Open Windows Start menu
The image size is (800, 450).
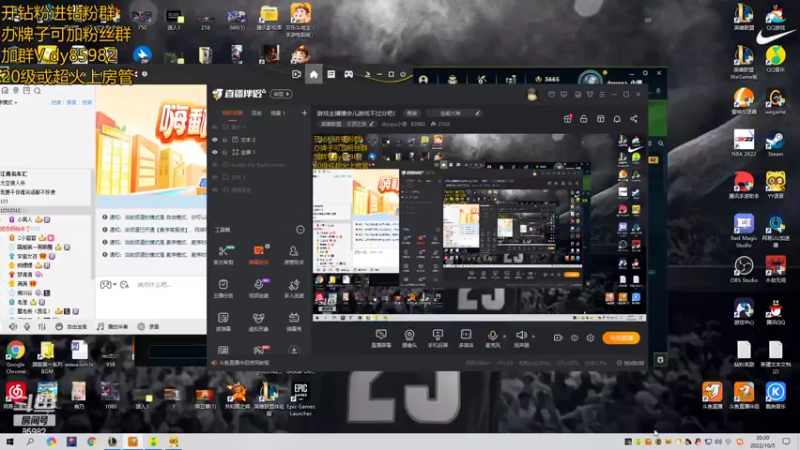[9, 441]
